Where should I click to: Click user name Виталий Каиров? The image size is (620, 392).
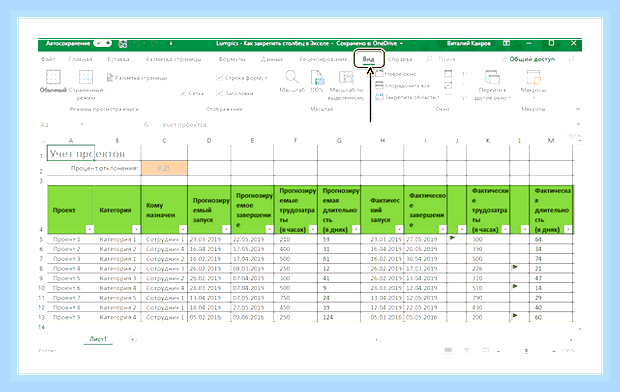click(469, 43)
